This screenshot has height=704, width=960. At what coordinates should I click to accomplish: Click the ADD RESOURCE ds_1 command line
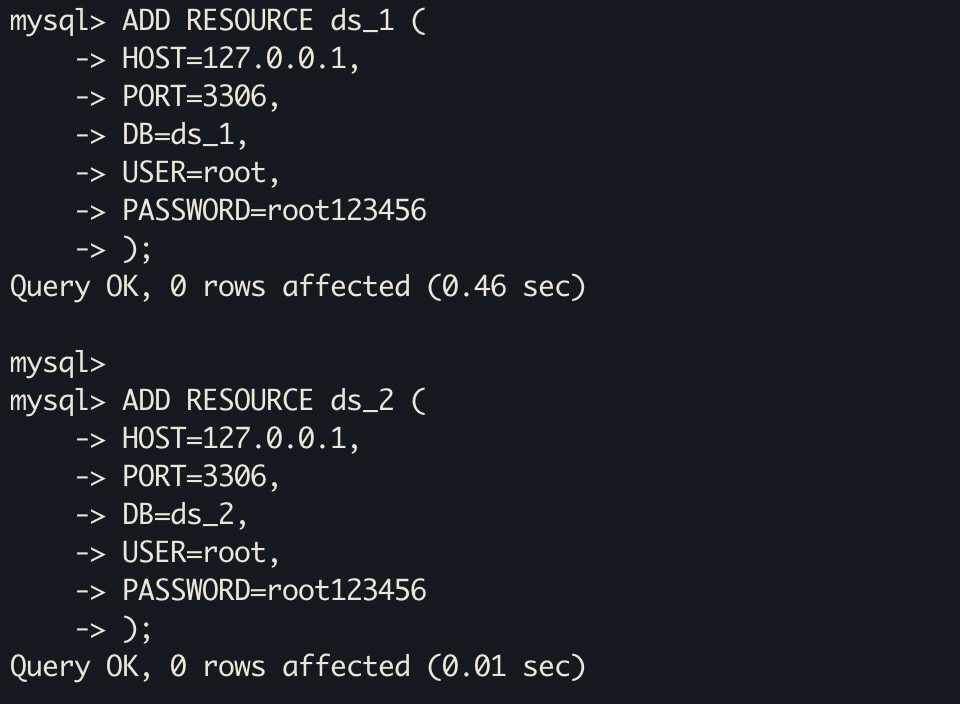(218, 21)
